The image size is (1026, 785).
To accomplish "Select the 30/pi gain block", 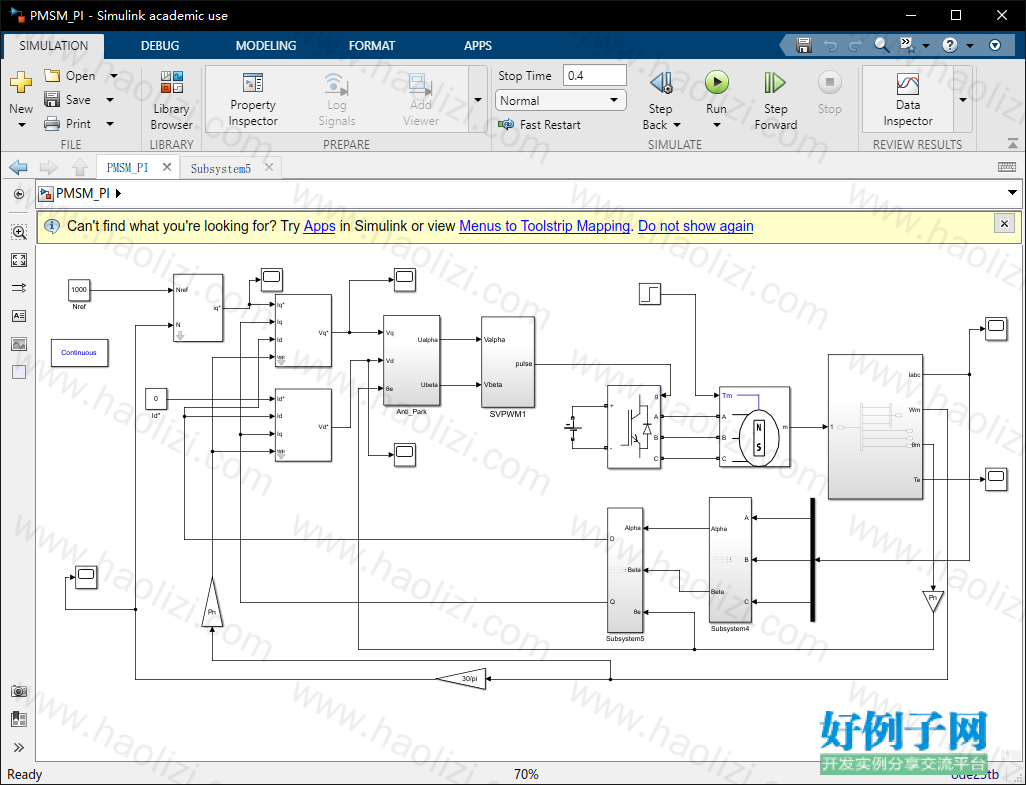I will [x=462, y=678].
